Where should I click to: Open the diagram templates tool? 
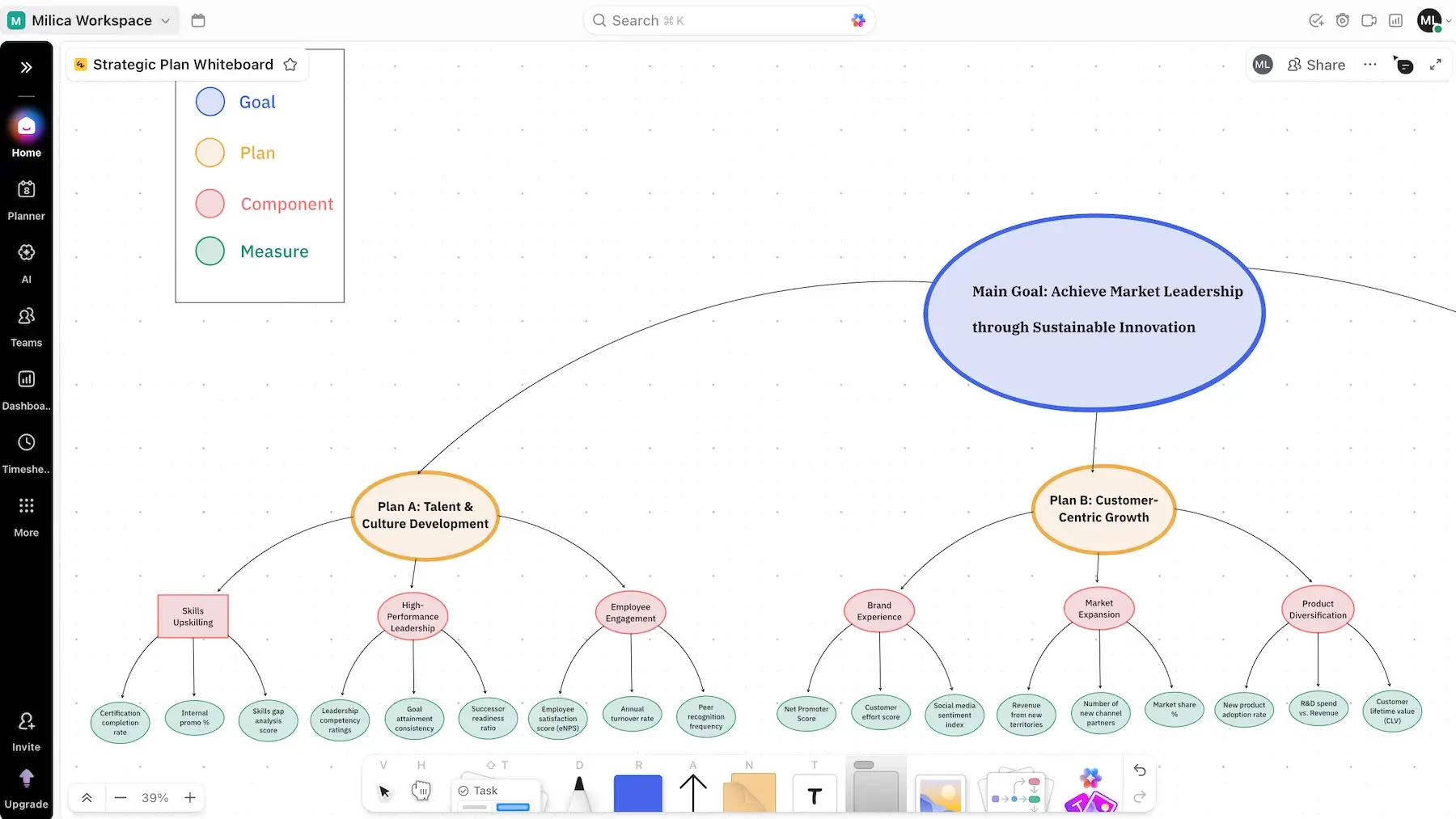coord(1017,791)
